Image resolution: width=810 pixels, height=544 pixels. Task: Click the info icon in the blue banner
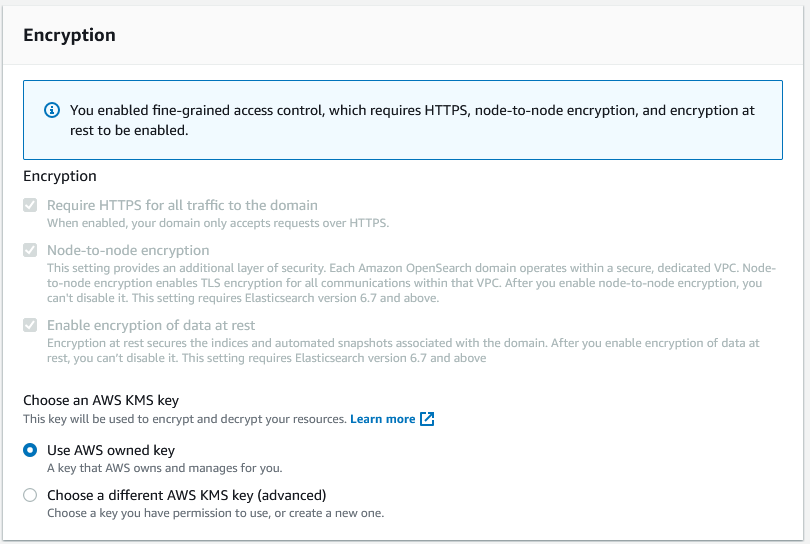52,110
